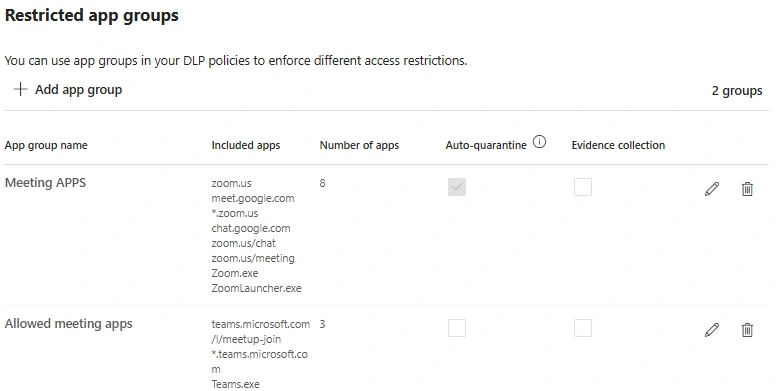Click the Number of apps column header
The width and height of the screenshot is (782, 391).
click(x=359, y=145)
